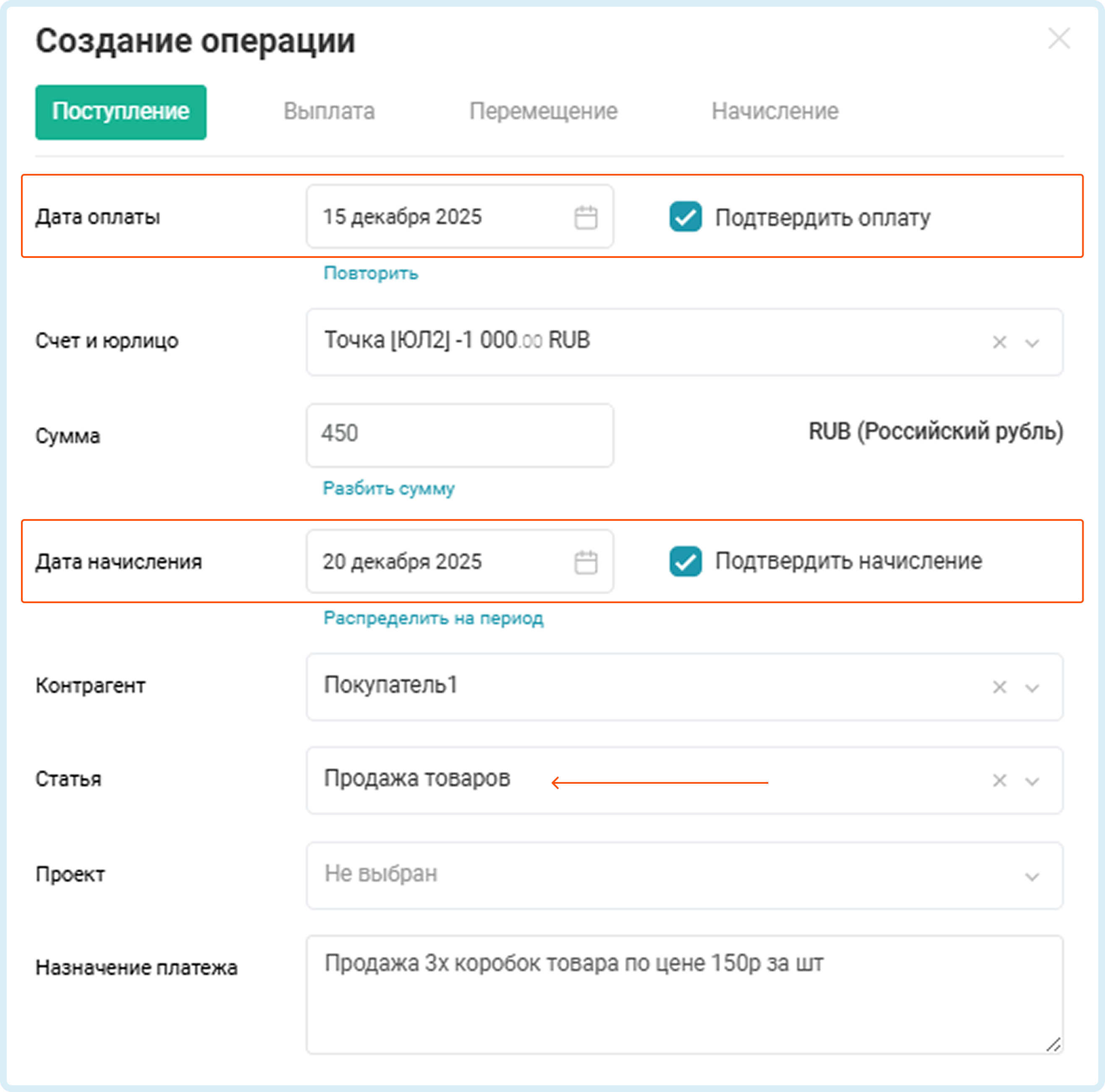Expand the Счет и юрлицо dropdown
1105x1092 pixels.
pos(1032,343)
